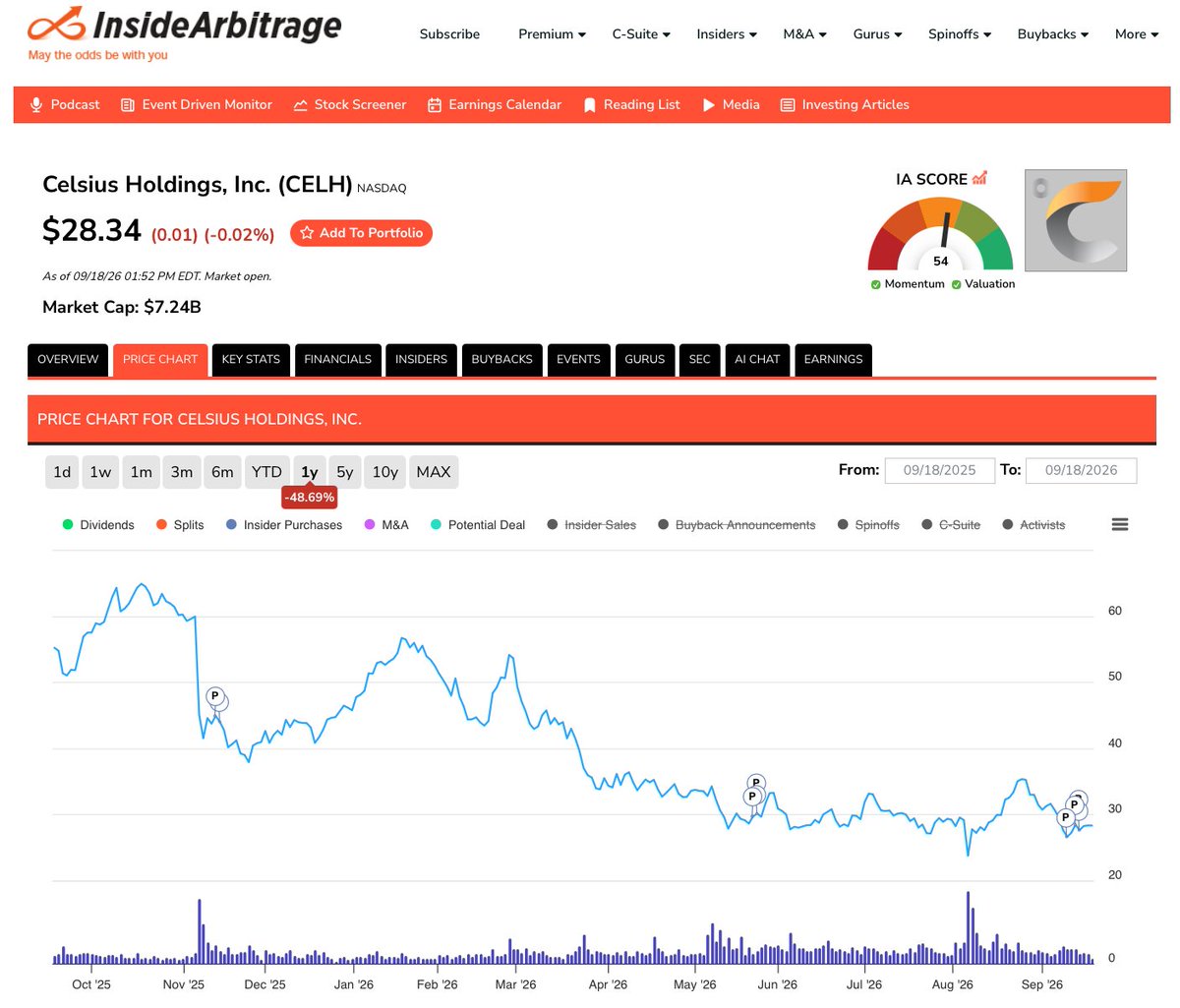Toggle Potential Deal legend series
The height and width of the screenshot is (1008, 1180).
[478, 525]
